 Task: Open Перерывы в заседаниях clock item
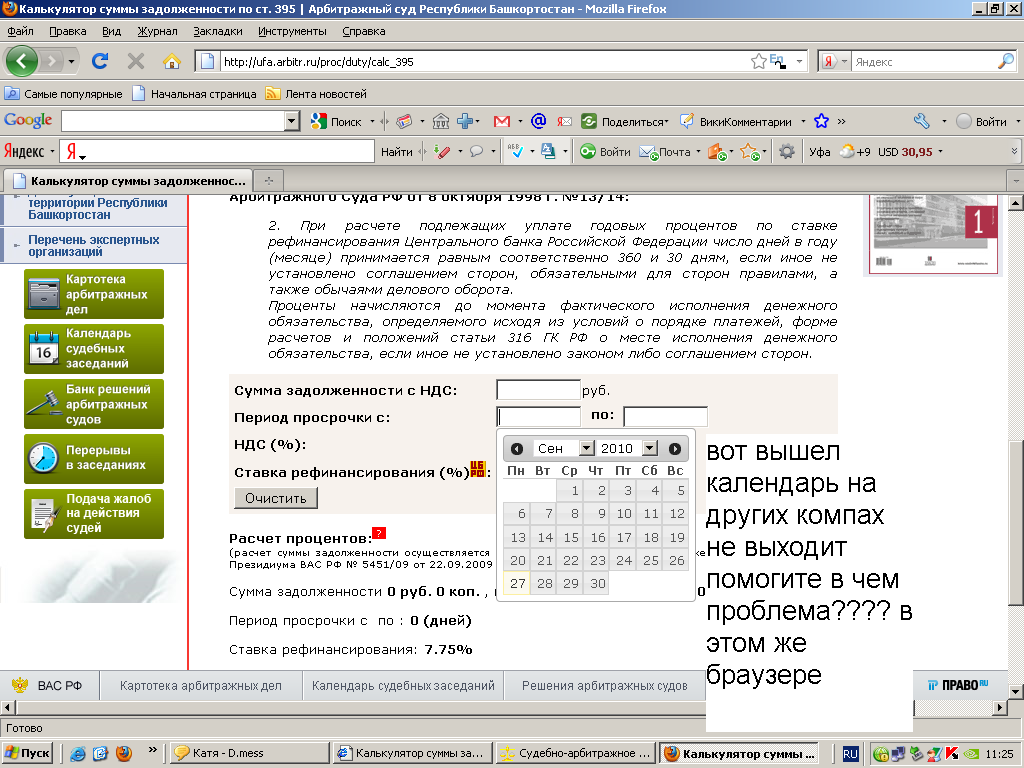point(93,458)
